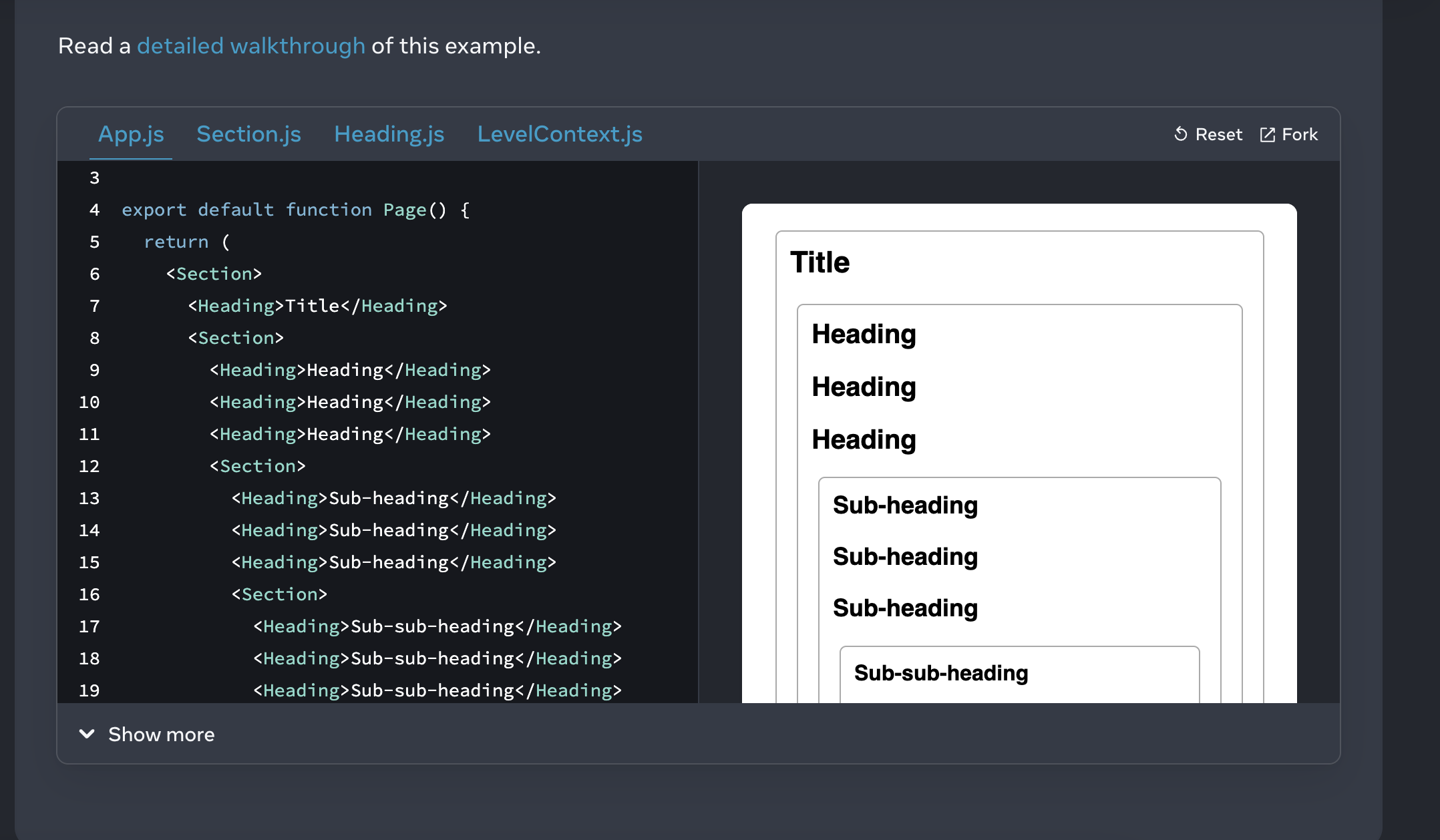Expand the code with Show more

pyautogui.click(x=161, y=734)
